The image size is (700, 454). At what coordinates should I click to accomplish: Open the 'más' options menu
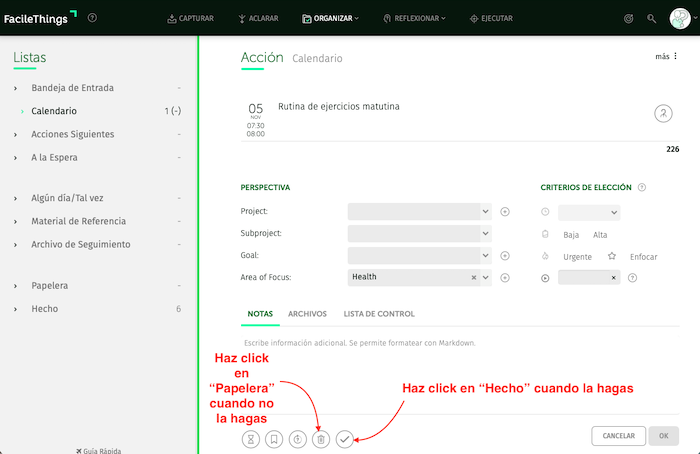[x=666, y=56]
